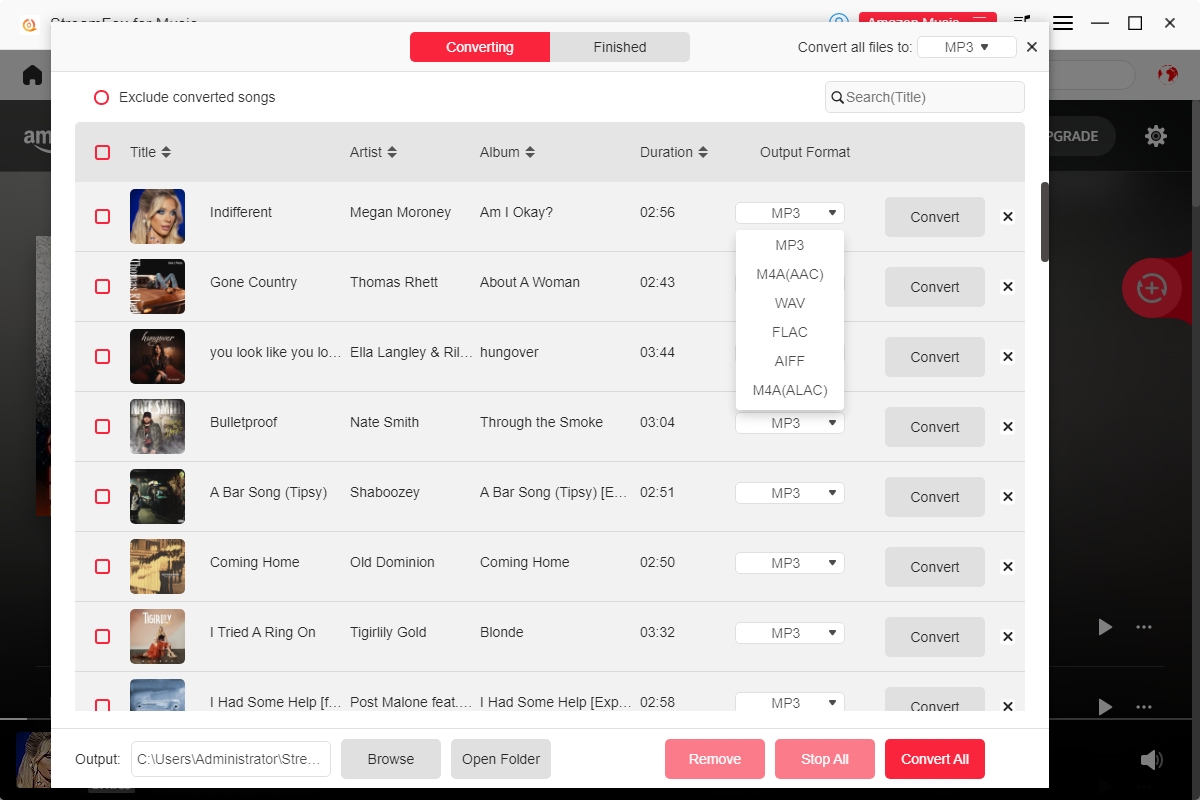Viewport: 1200px width, 800px height.
Task: Remove the Bulletproof row with X icon
Action: point(1008,427)
